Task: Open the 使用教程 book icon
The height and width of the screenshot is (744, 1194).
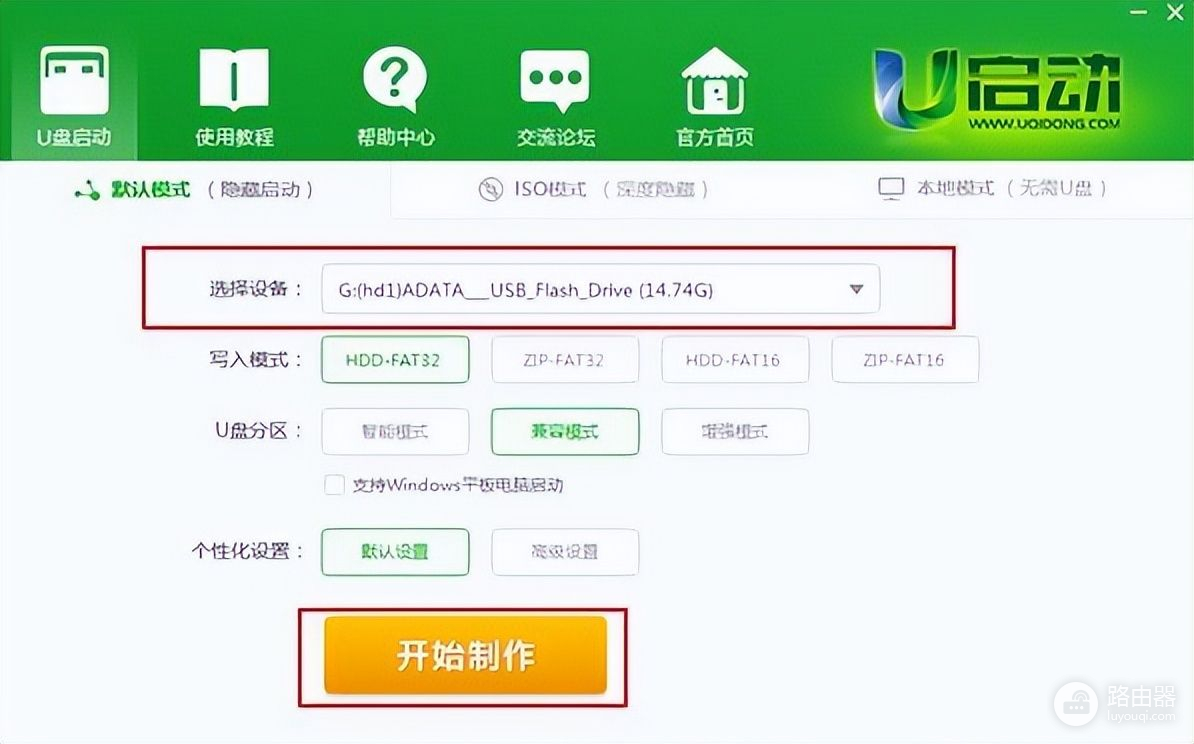Action: pyautogui.click(x=234, y=79)
